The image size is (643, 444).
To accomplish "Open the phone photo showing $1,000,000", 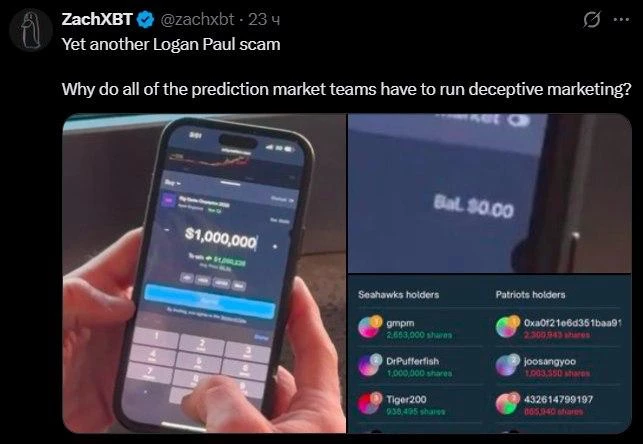I will [204, 273].
